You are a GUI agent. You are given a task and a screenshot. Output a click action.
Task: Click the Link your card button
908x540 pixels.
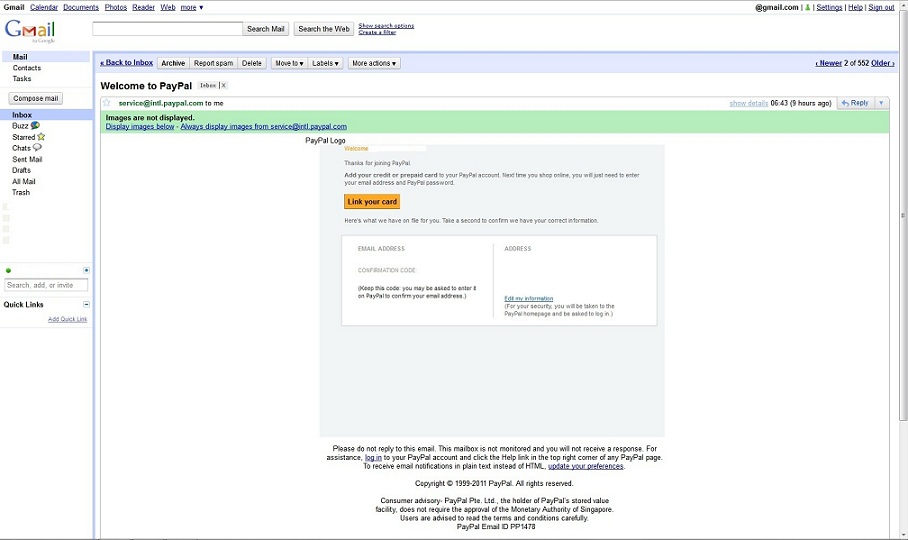point(372,201)
